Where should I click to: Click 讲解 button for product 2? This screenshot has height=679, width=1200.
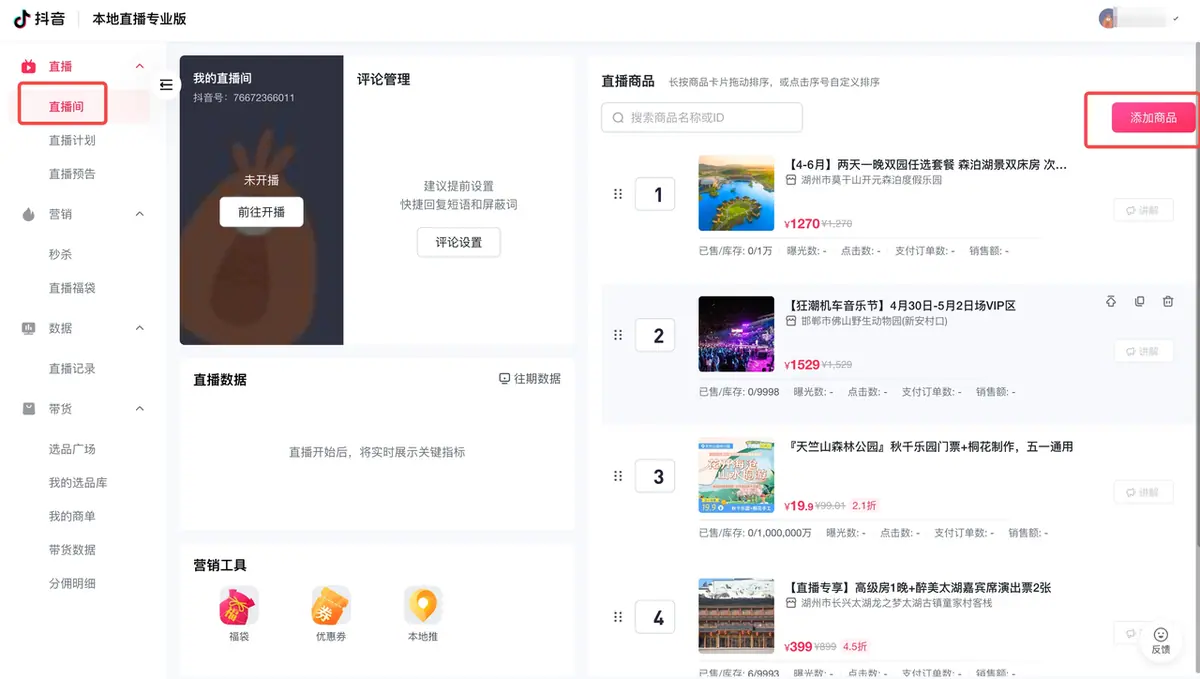(1143, 351)
